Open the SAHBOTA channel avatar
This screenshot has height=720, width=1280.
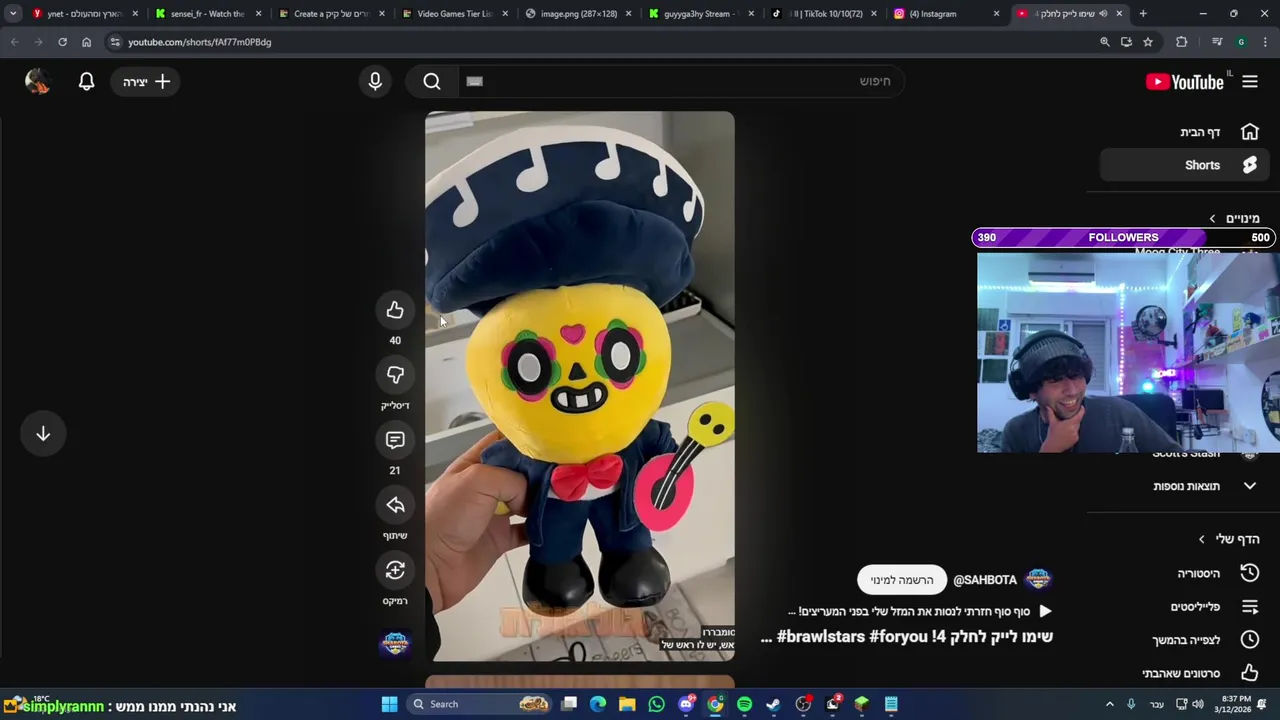click(1038, 580)
